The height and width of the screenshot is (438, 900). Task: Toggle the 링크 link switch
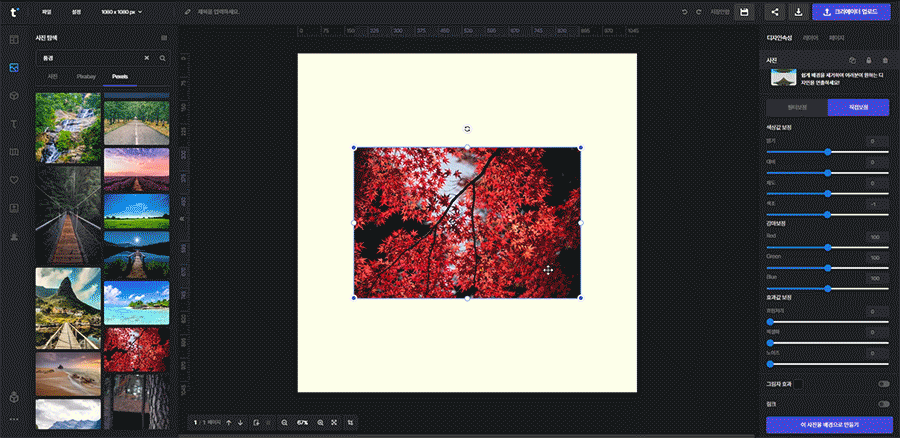(x=883, y=404)
